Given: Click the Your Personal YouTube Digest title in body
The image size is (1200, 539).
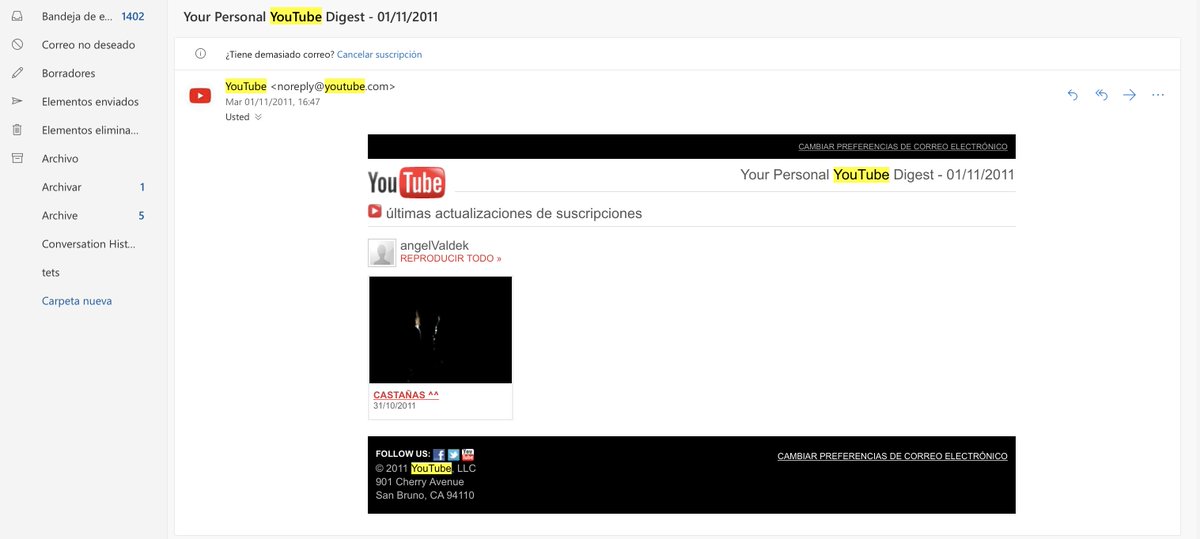Looking at the screenshot, I should tap(877, 174).
